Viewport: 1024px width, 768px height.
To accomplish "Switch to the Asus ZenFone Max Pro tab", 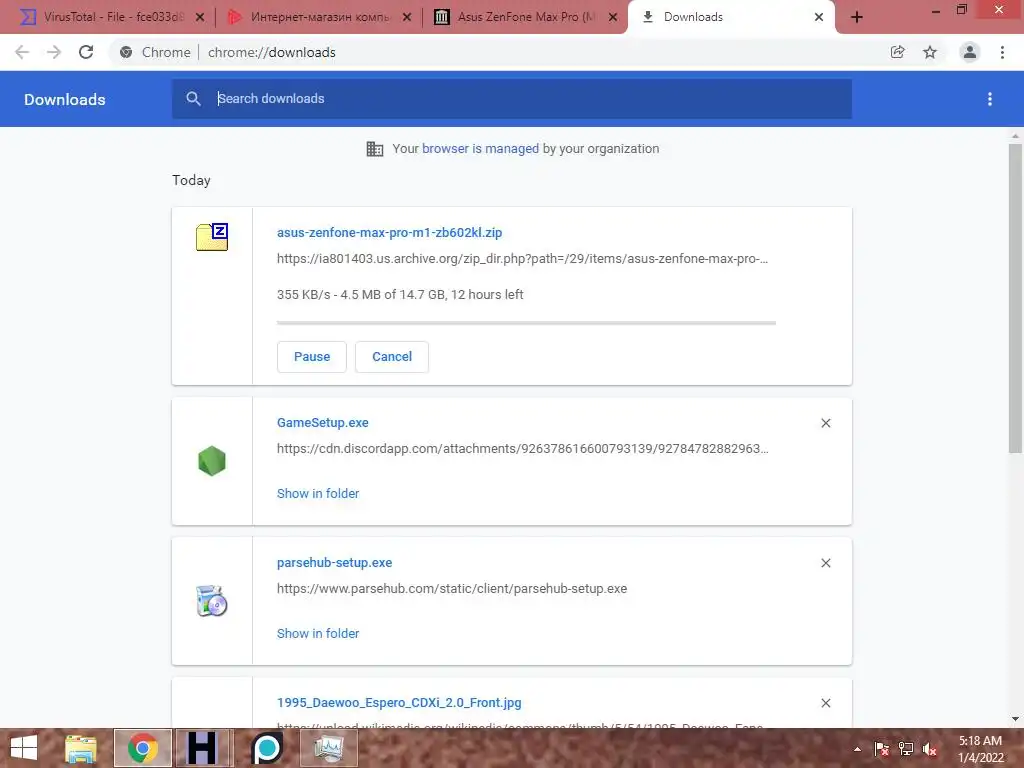I will [x=516, y=17].
